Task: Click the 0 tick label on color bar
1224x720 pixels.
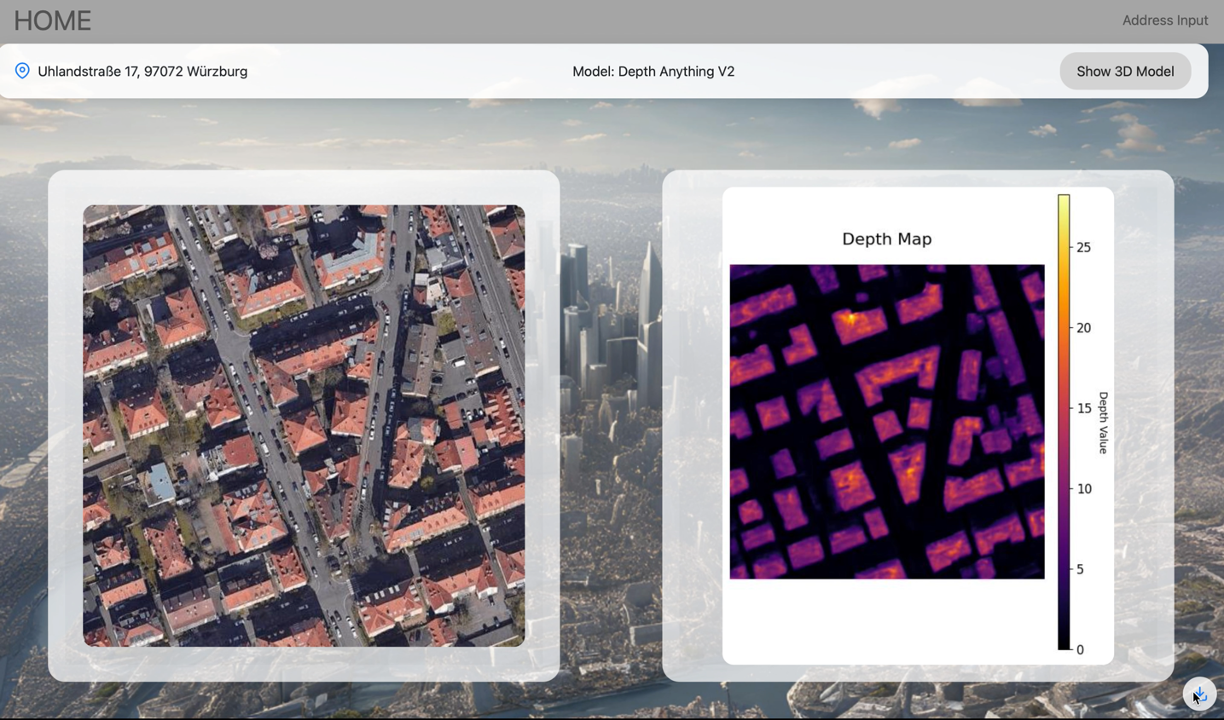Action: point(1080,649)
